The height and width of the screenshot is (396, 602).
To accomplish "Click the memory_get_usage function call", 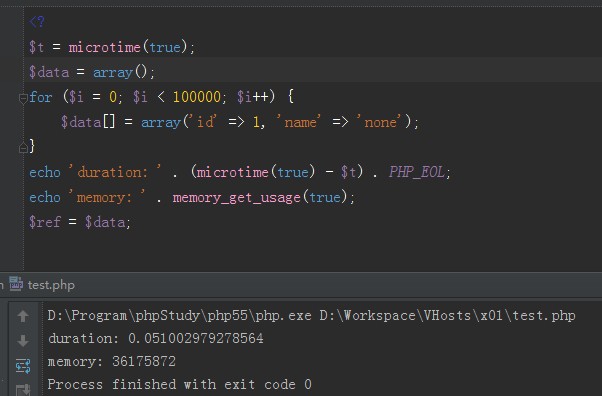I will (x=236, y=197).
